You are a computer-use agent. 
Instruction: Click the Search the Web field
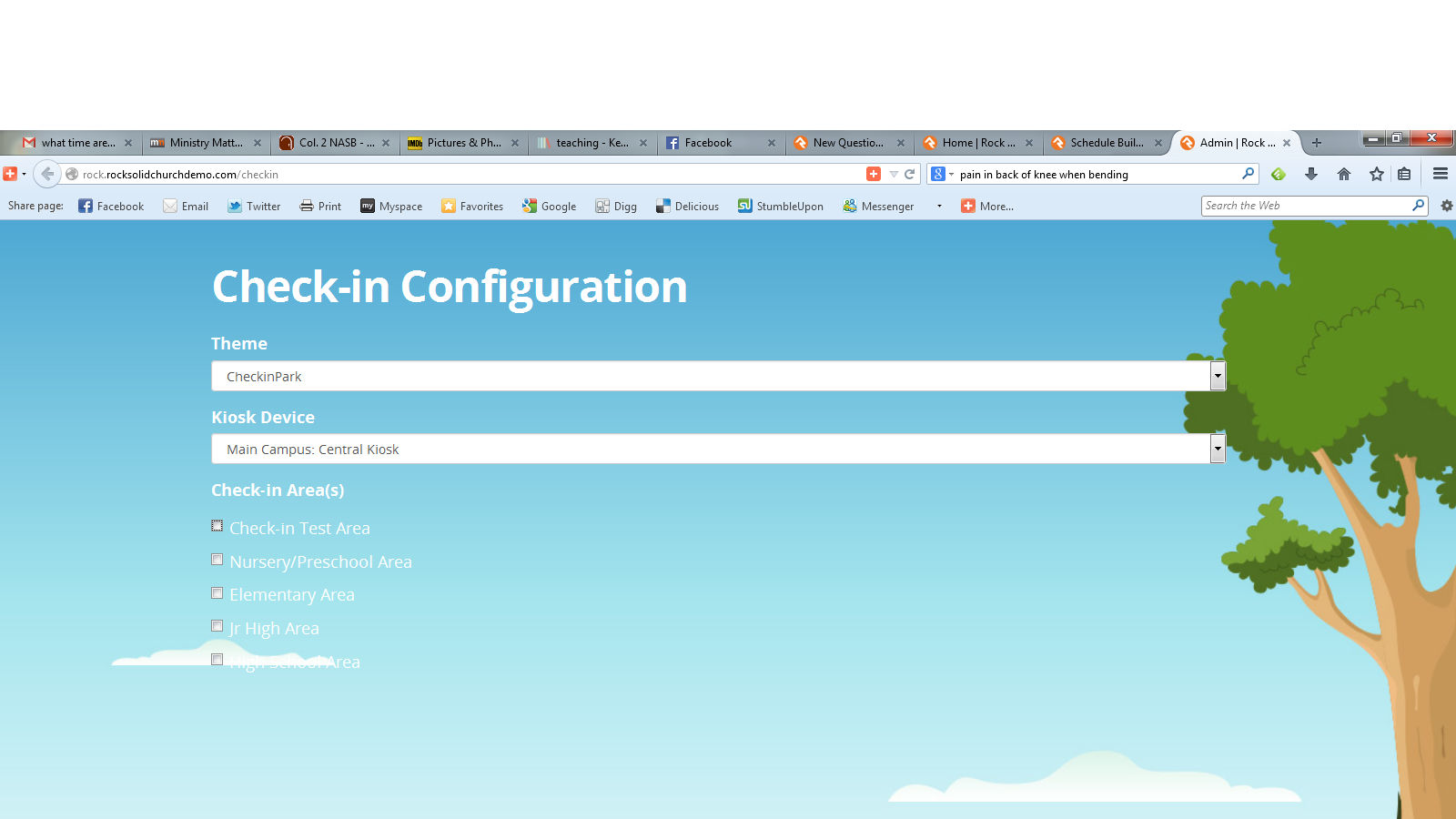coord(1306,206)
